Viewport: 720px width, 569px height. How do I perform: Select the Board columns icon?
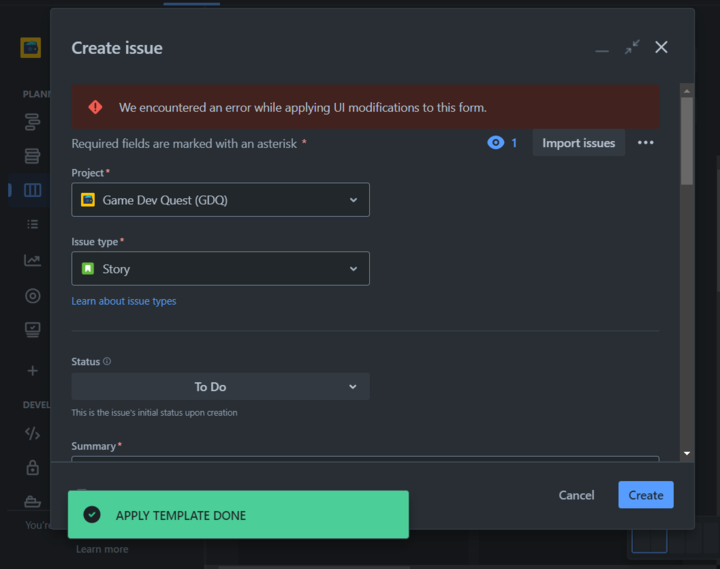point(32,190)
